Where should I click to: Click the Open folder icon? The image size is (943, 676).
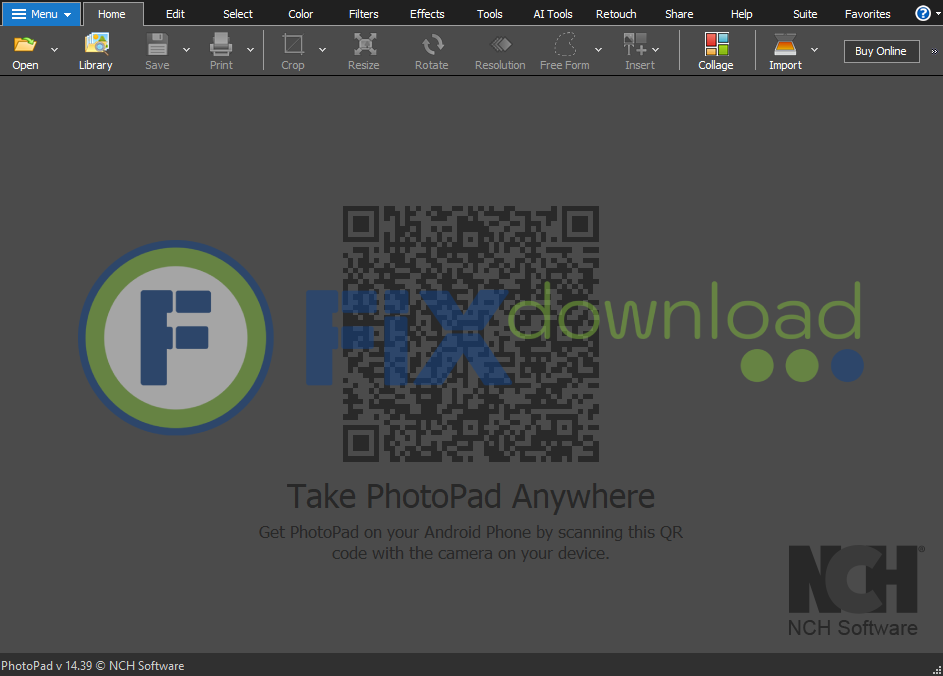tap(25, 45)
